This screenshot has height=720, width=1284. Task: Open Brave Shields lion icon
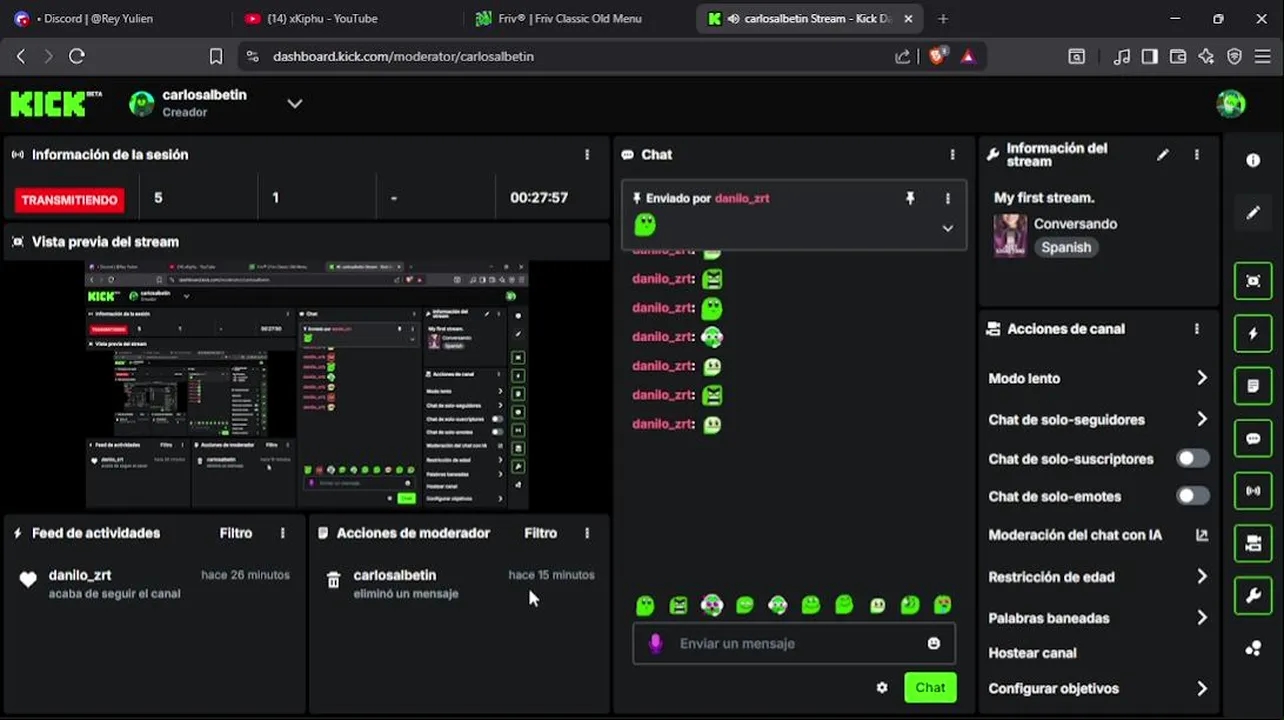(x=937, y=57)
